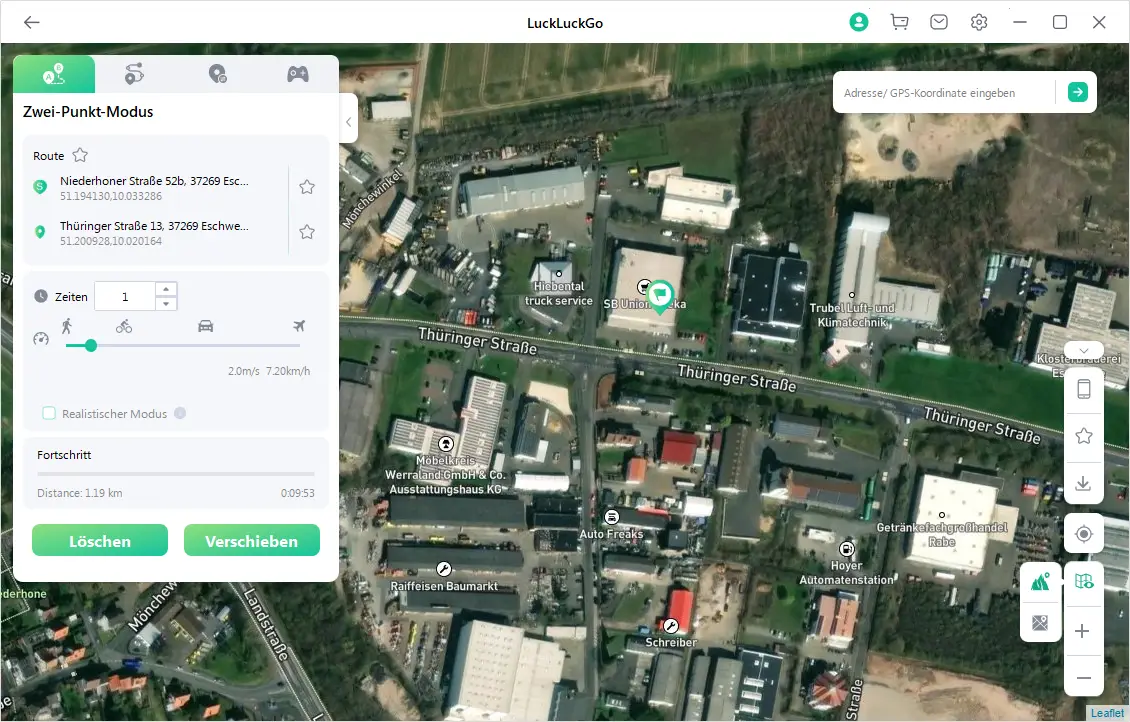Click the Zeiten number input field

125,296
